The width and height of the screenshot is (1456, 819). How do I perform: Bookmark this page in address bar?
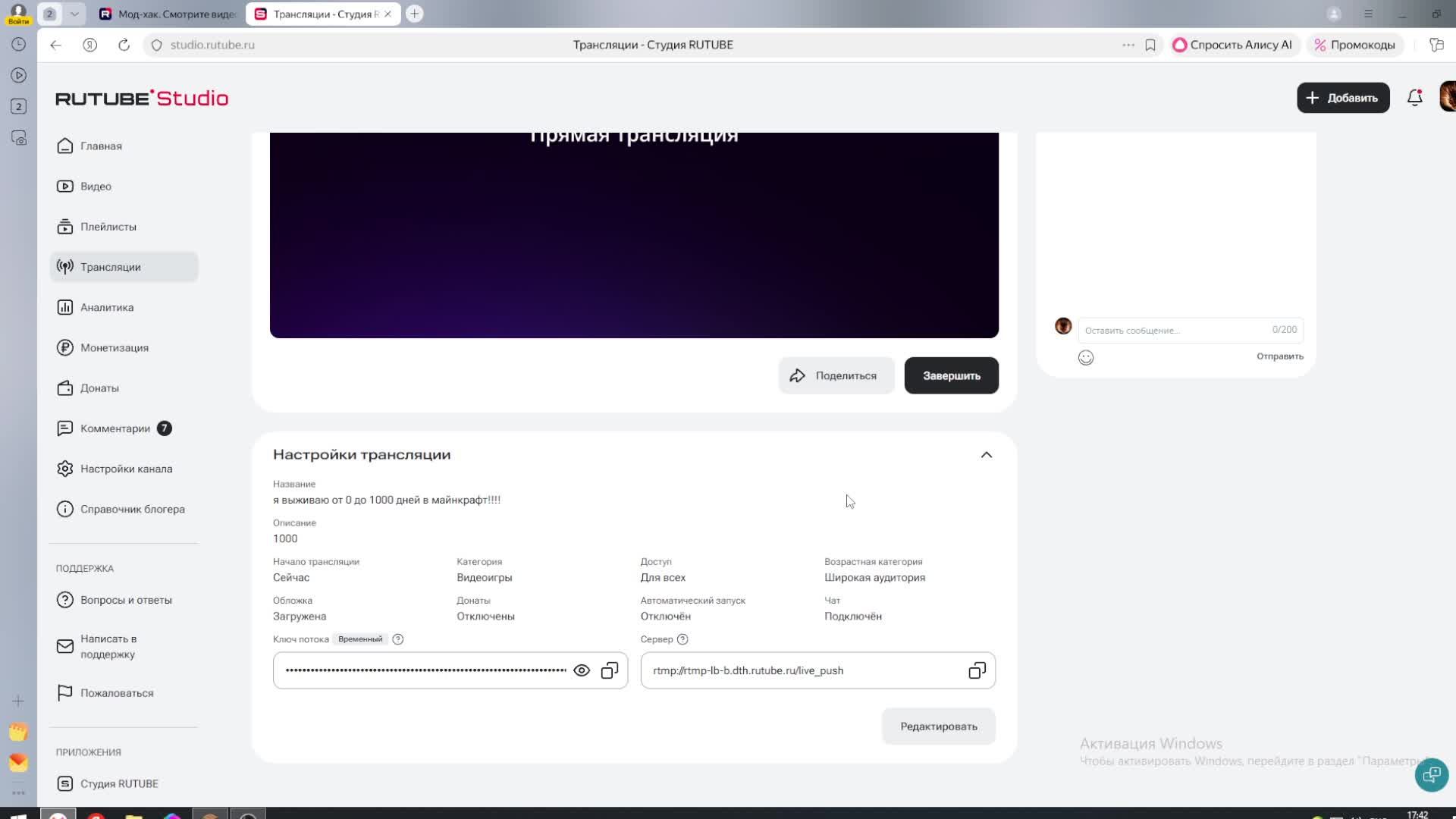[x=1150, y=45]
